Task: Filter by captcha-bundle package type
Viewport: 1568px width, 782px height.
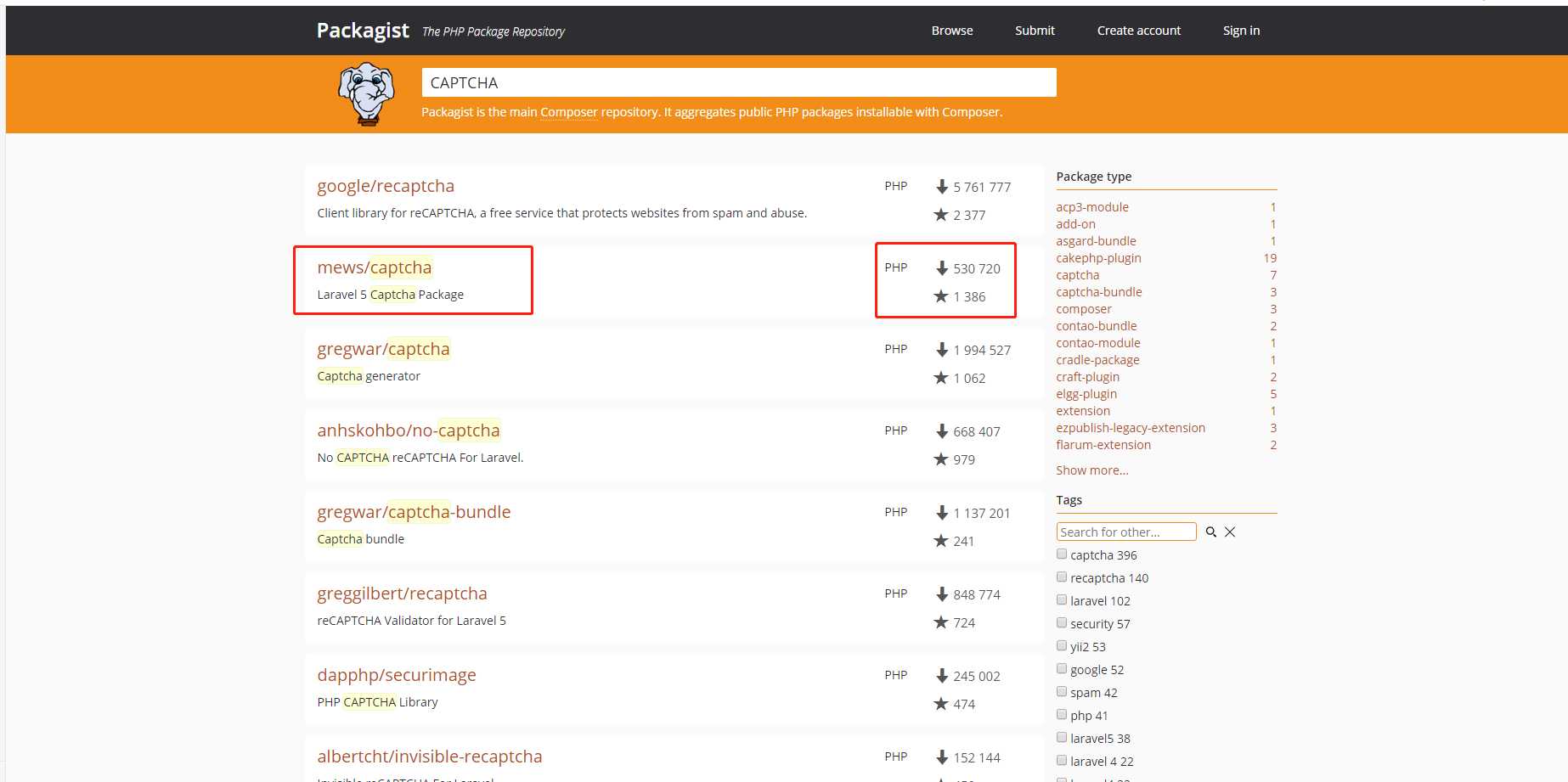Action: (1099, 292)
